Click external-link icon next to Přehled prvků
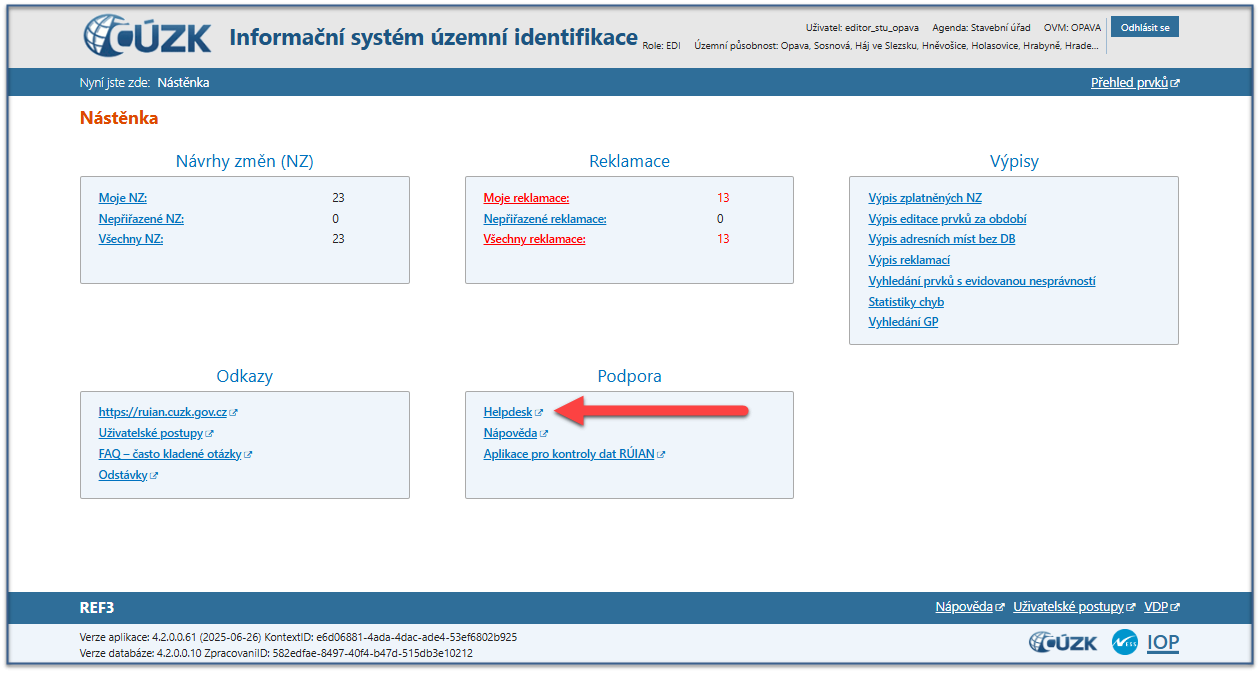 click(1175, 84)
